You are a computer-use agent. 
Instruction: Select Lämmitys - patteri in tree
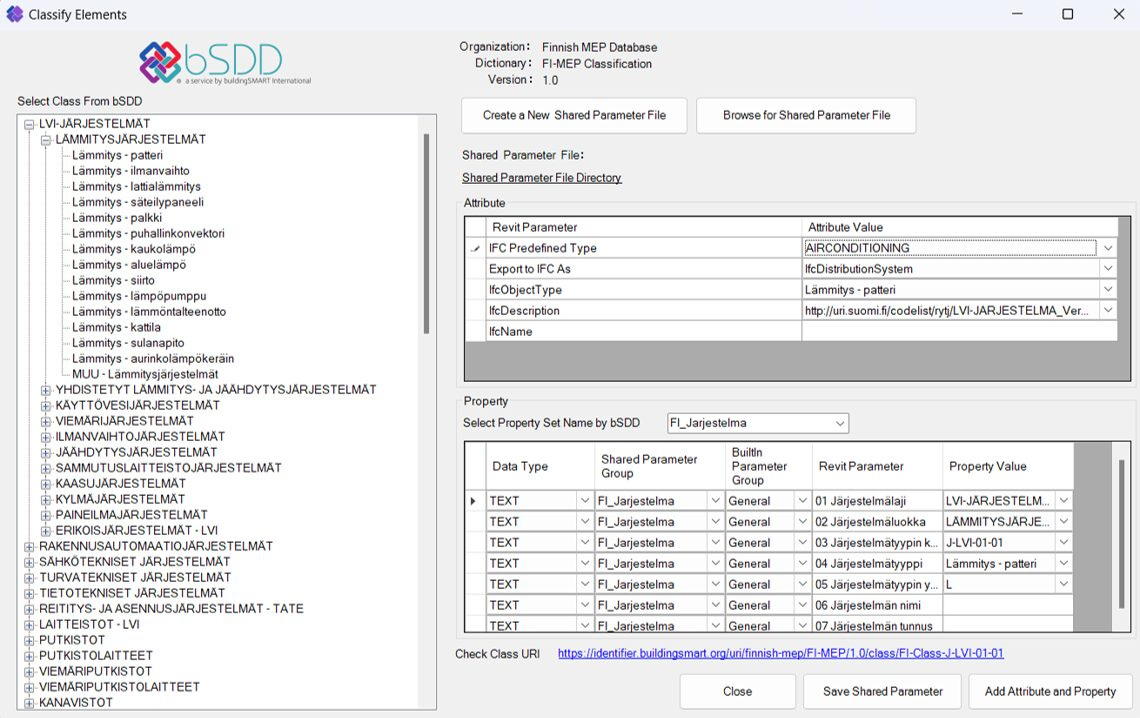(x=117, y=156)
